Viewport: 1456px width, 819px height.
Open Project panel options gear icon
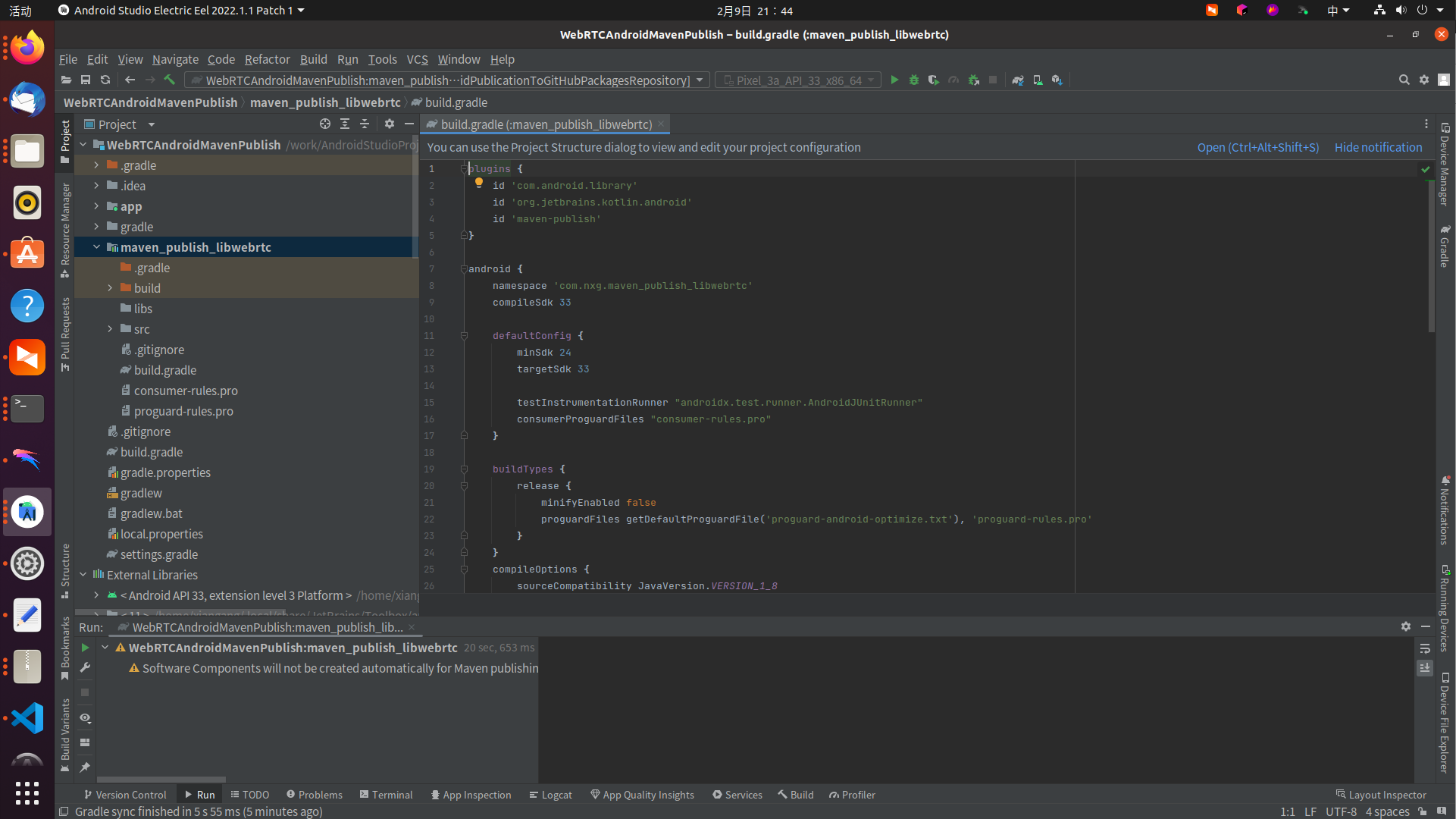[x=390, y=124]
